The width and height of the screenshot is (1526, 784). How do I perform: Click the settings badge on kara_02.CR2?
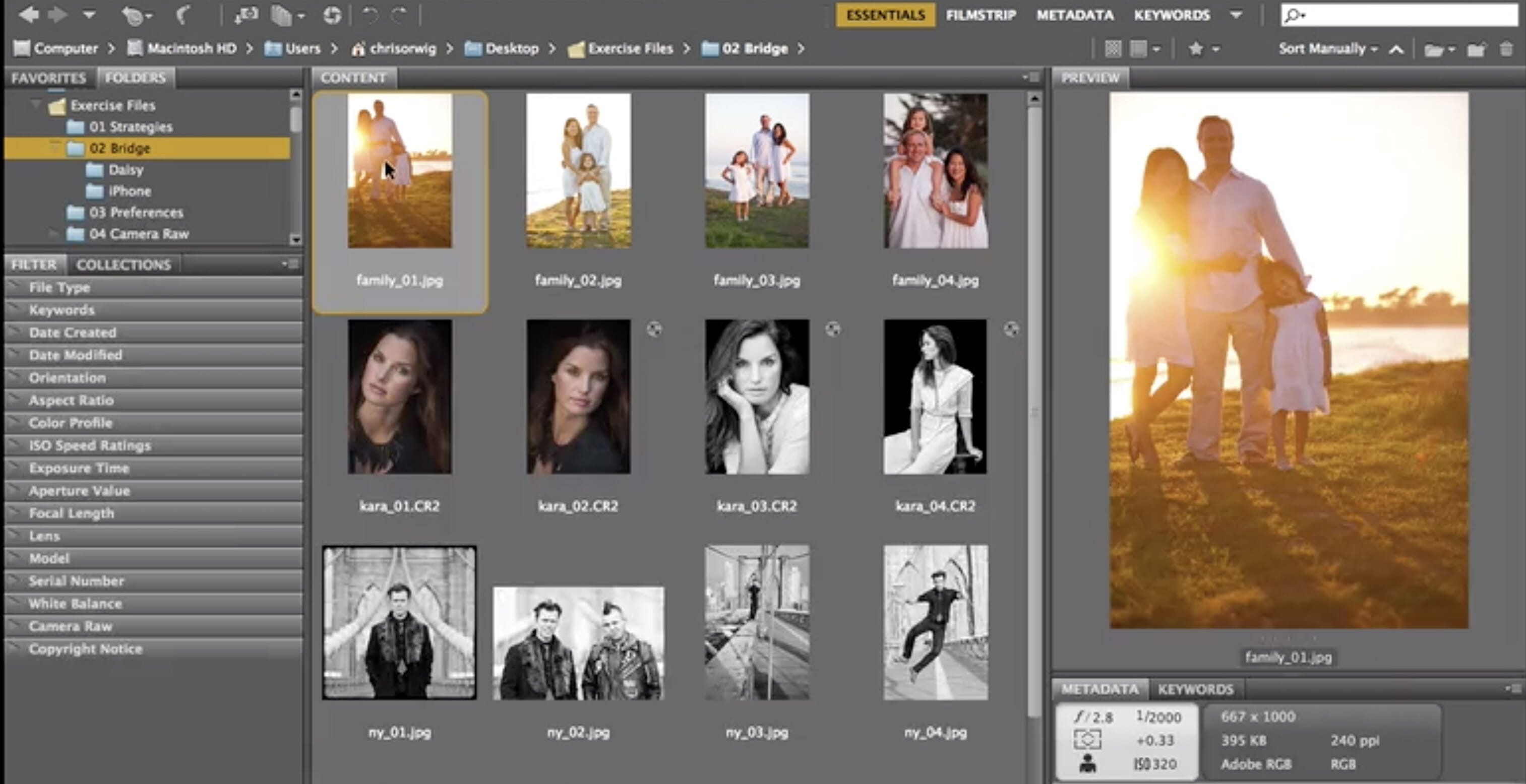coord(654,329)
